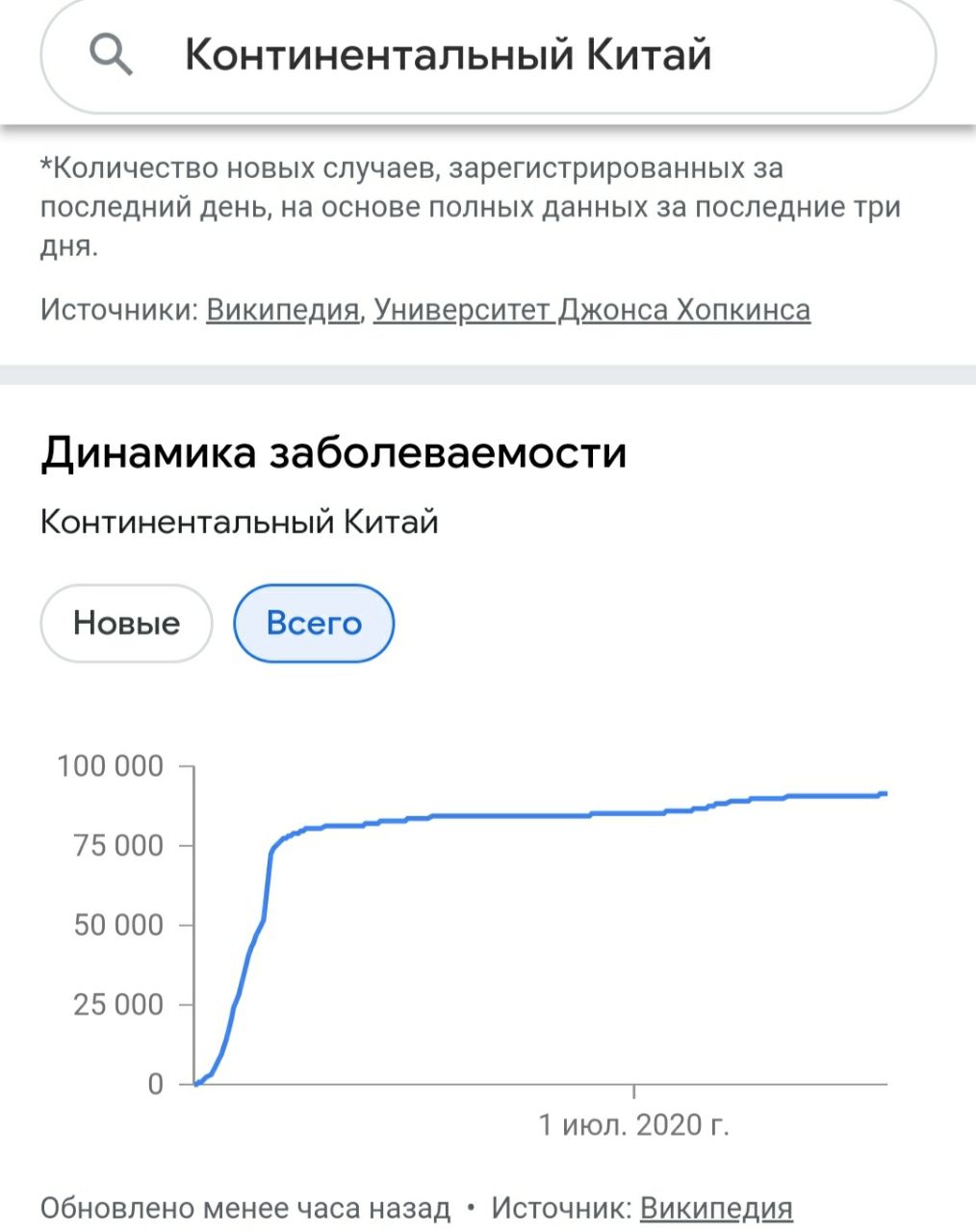Click the Обновлено менее часа назад text
Viewport: 976px width, 1232px height.
(245, 1208)
